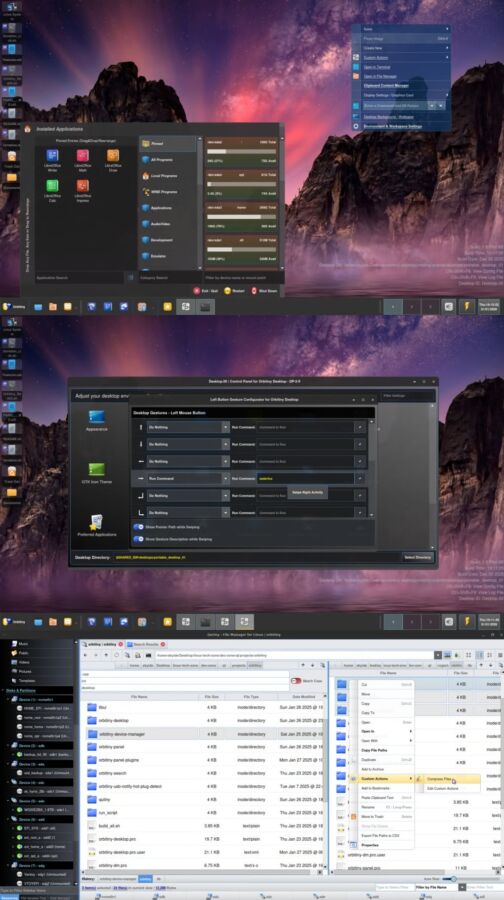Viewport: 504px width, 900px height.
Task: Select the Local Programs category
Action: point(168,176)
